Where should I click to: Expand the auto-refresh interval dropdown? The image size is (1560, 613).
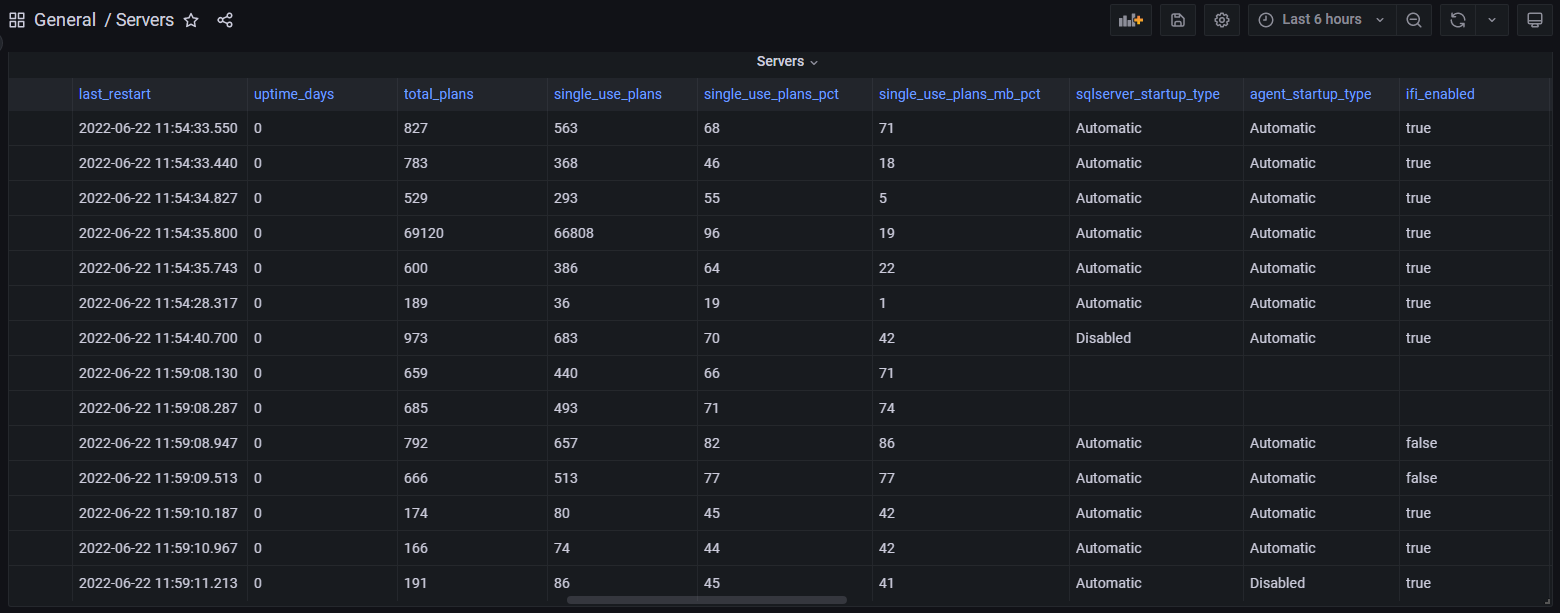pyautogui.click(x=1491, y=19)
